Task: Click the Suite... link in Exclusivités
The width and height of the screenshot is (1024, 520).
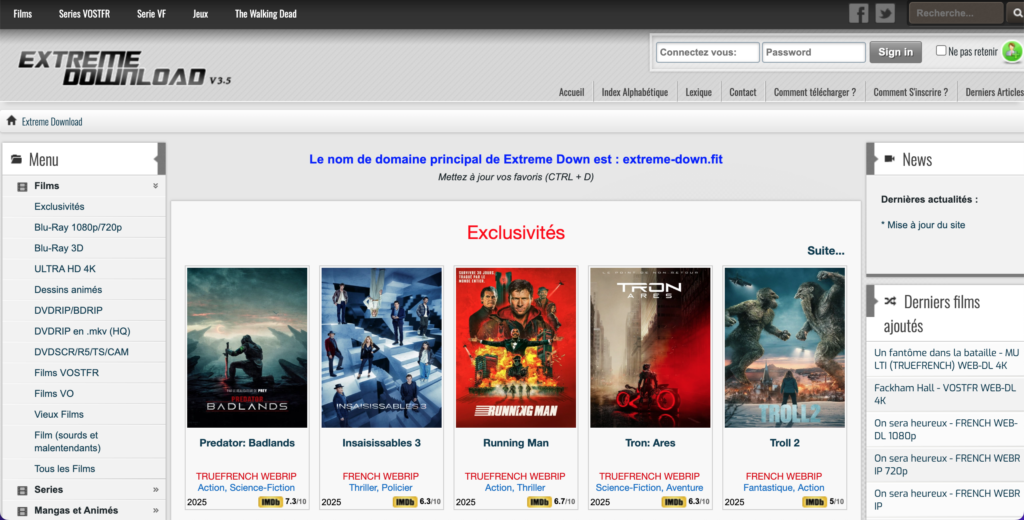Action: [825, 251]
